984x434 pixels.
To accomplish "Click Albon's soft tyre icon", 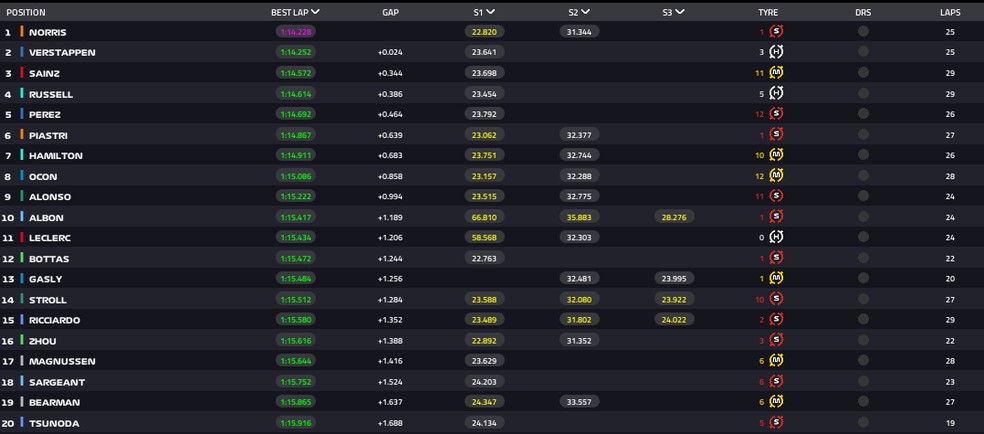I will (x=776, y=217).
